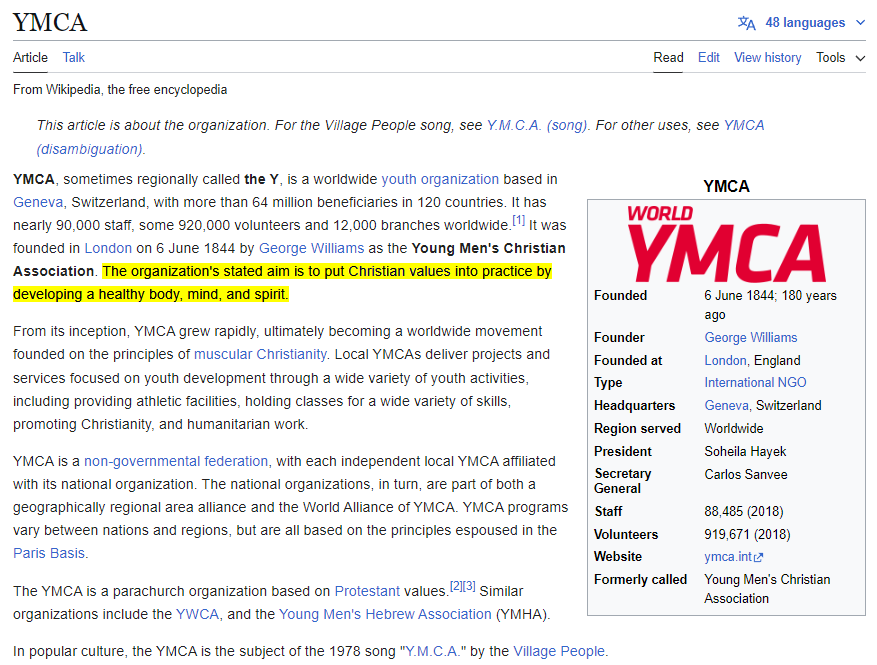This screenshot has width=877, height=665.
Task: Click citation reference [1]
Action: pyautogui.click(x=518, y=221)
